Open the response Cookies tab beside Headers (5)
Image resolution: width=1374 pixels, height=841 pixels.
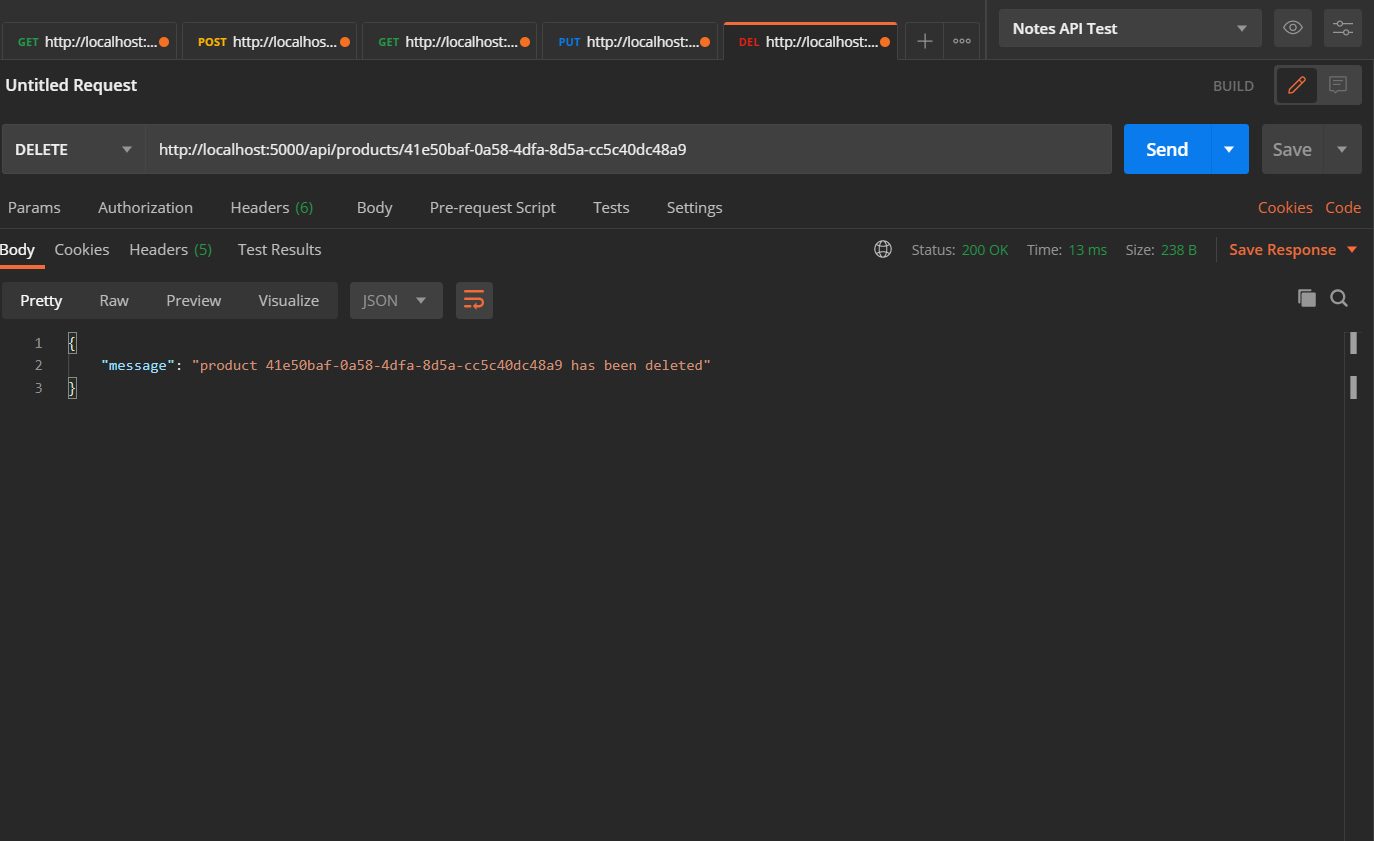pyautogui.click(x=82, y=250)
